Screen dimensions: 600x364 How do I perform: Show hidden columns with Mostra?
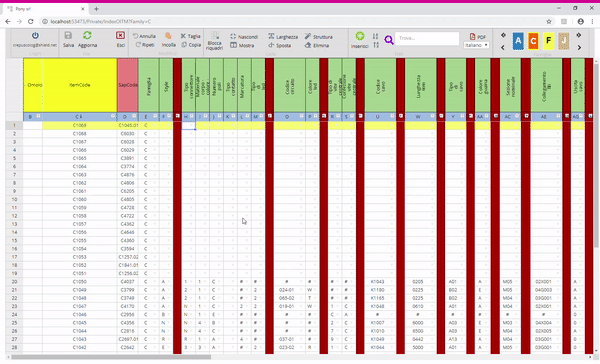[x=242, y=45]
